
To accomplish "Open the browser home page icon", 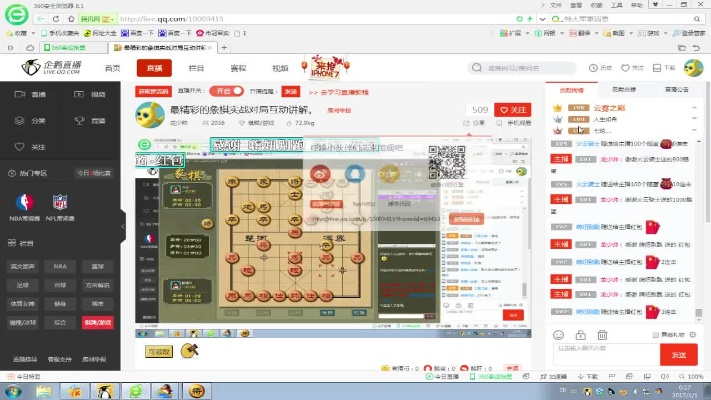I will (71, 19).
